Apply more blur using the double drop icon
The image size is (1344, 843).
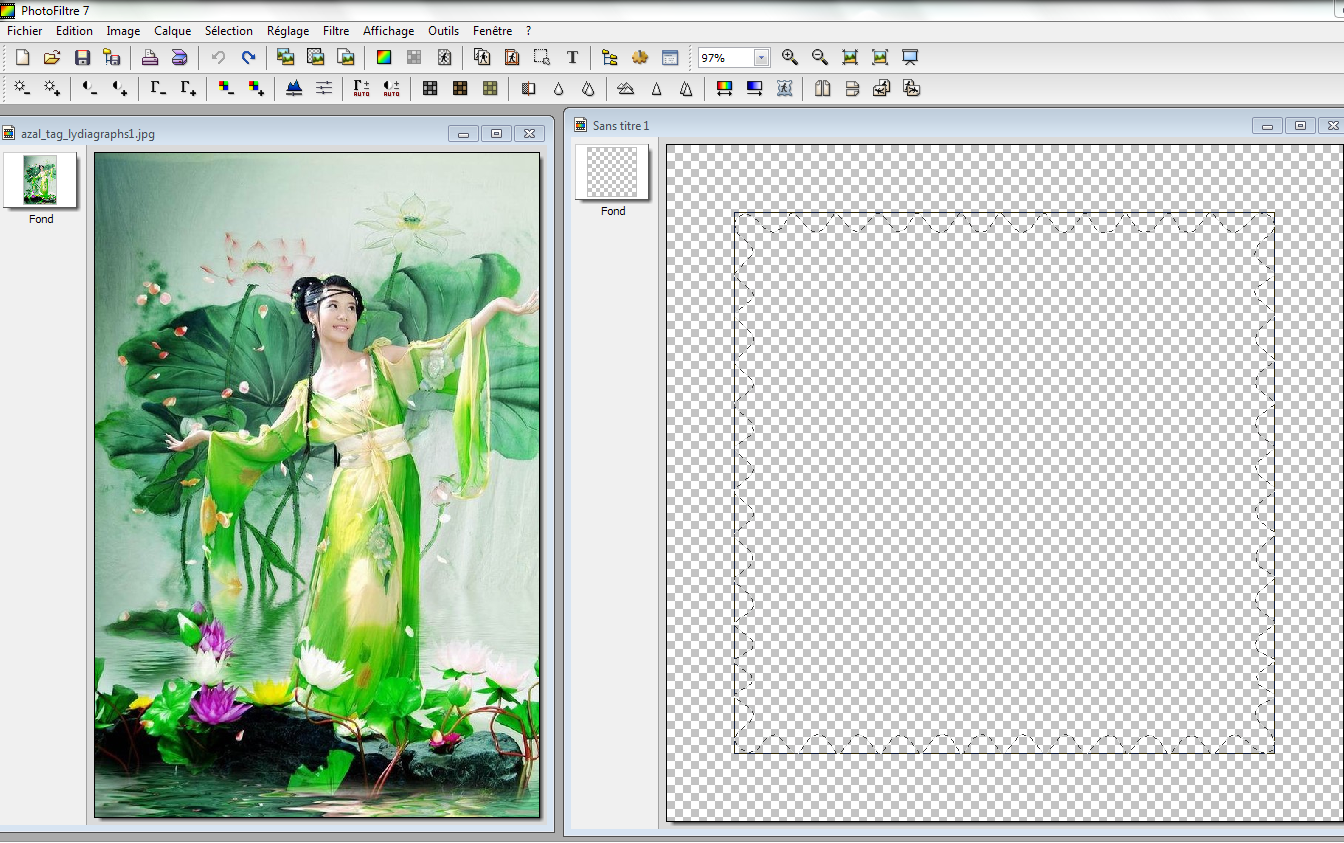[x=588, y=89]
